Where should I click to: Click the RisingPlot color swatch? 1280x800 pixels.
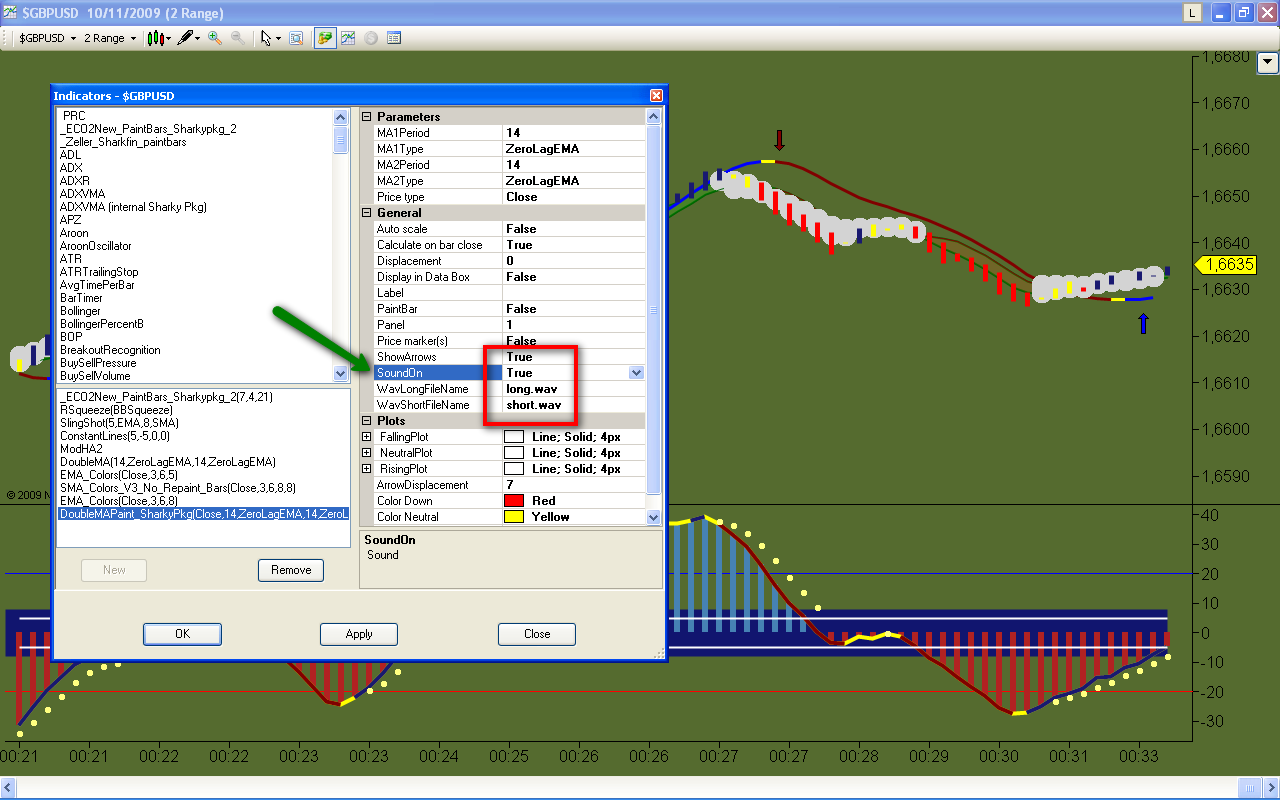click(514, 469)
